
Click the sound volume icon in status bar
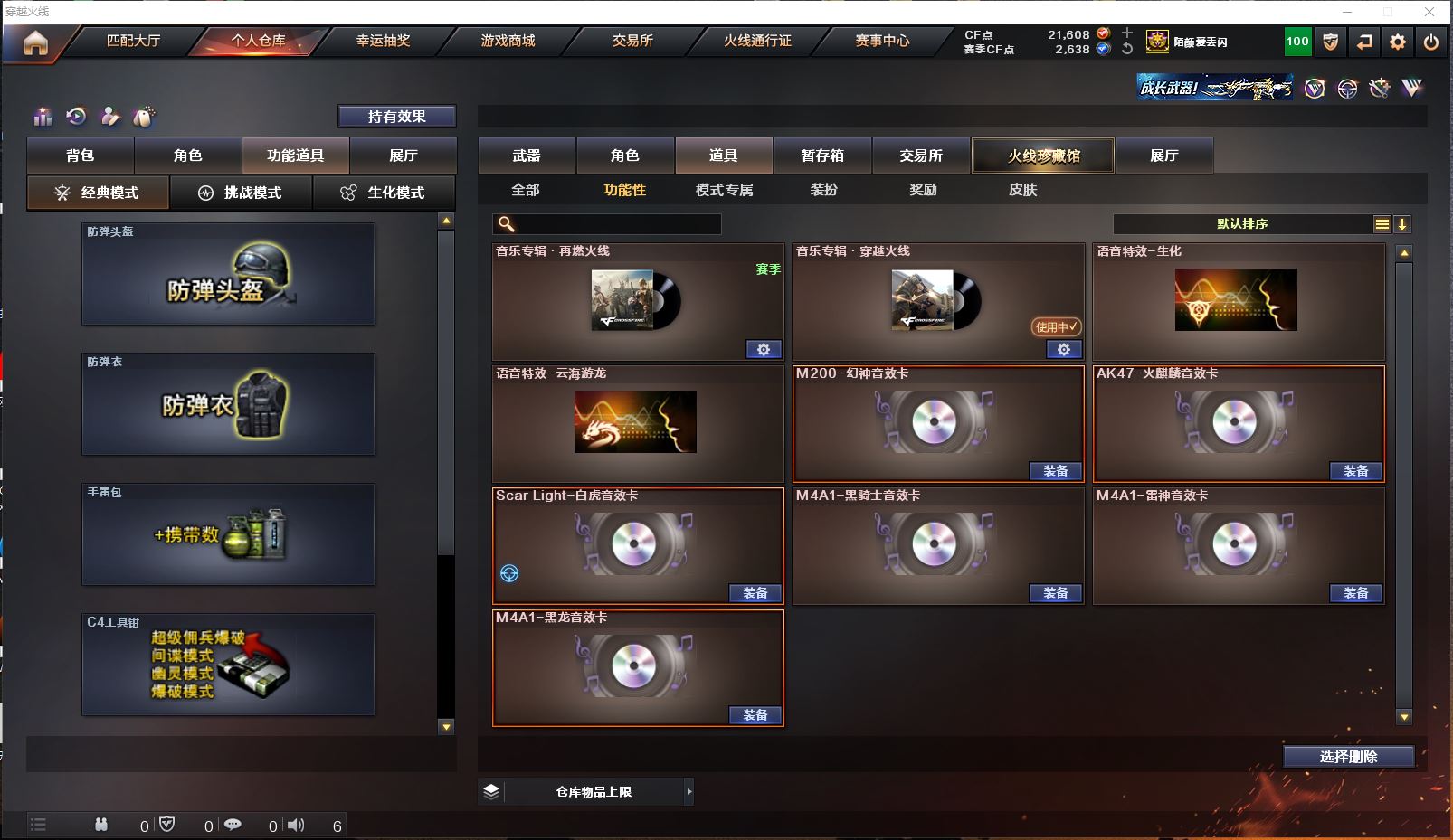(296, 825)
